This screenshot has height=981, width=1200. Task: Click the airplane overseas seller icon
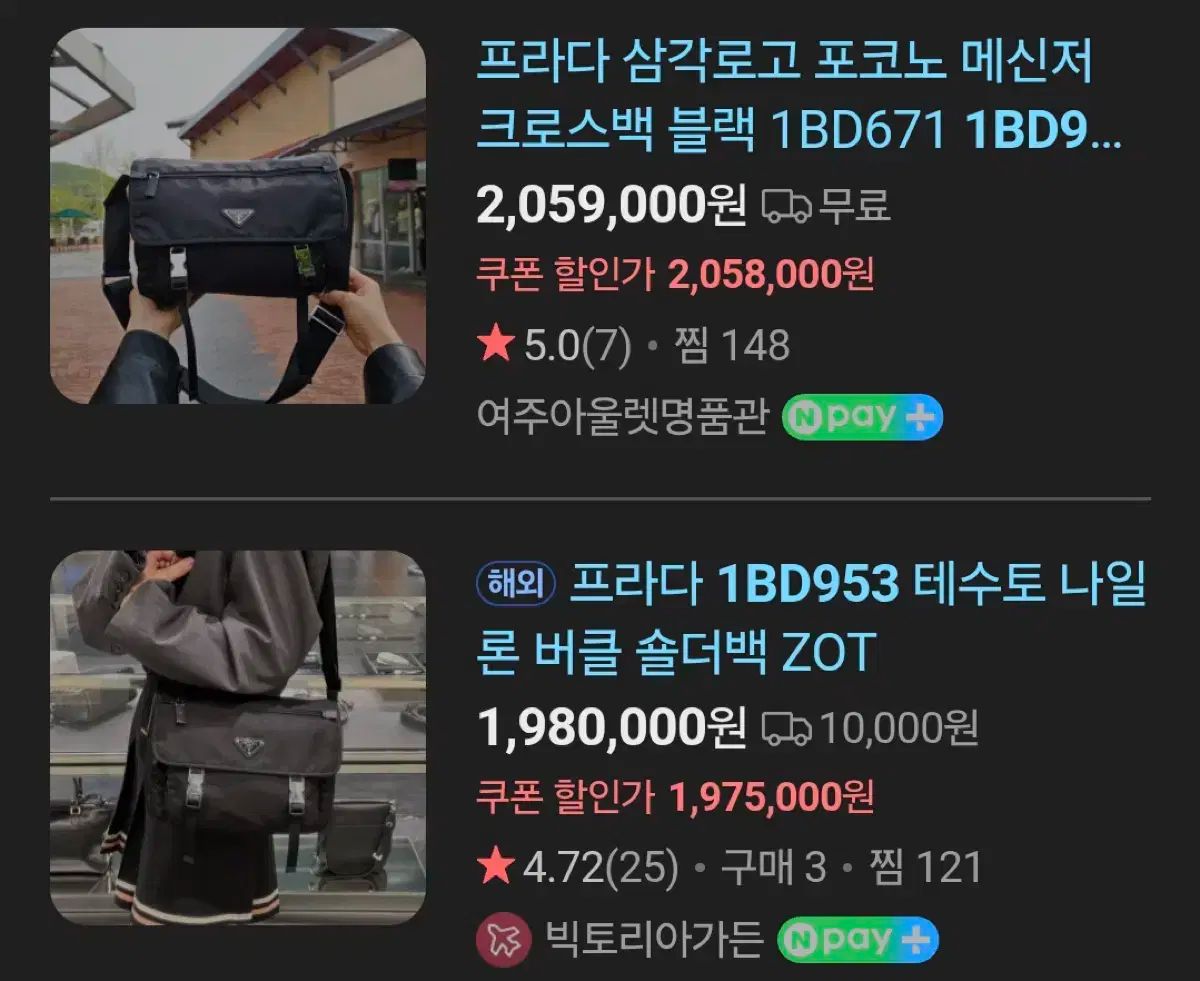503,940
